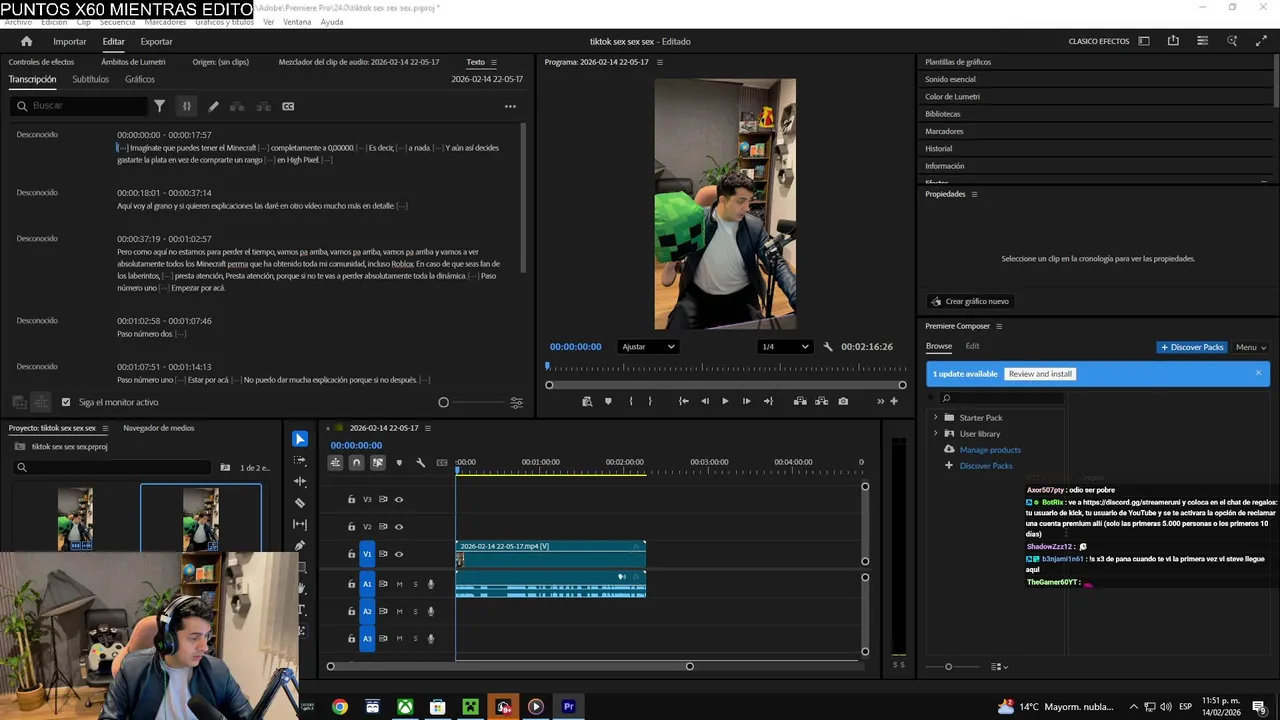Screen dimensions: 1280x720
Task: Expand the User library folder
Action: click(x=936, y=434)
